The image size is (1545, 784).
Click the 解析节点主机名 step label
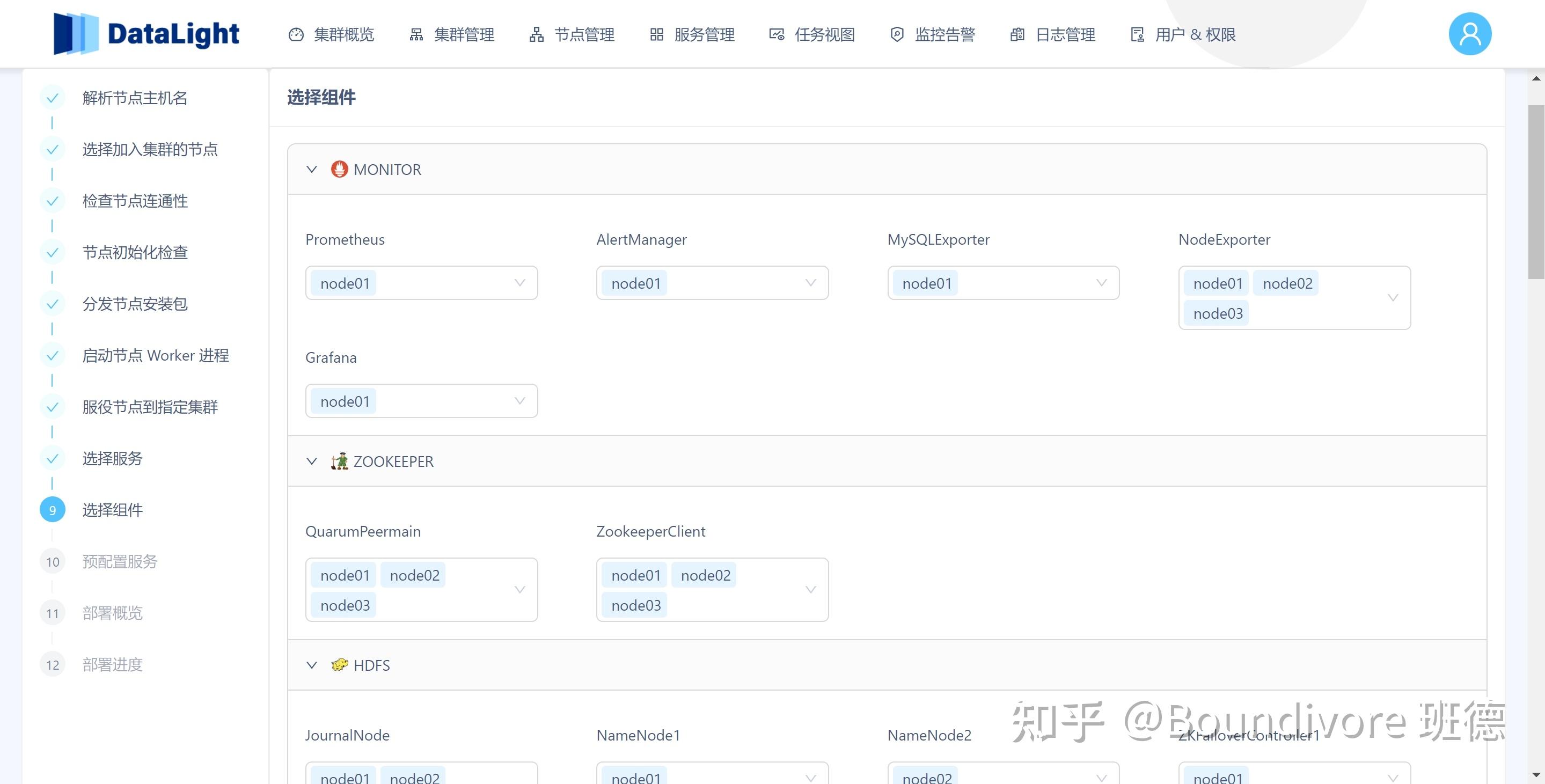coord(135,98)
